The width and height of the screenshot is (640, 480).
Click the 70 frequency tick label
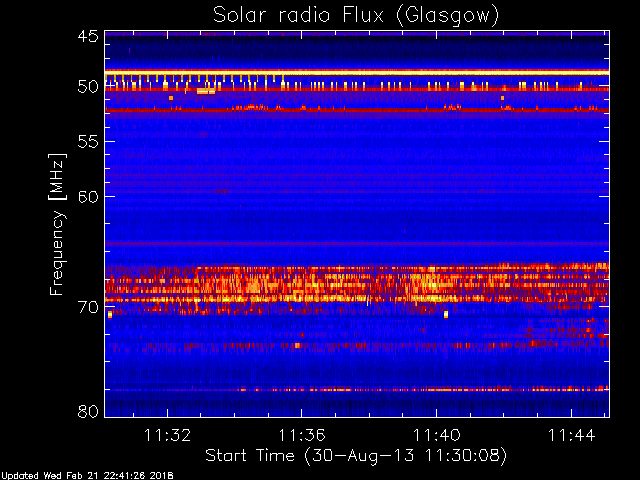[x=88, y=307]
